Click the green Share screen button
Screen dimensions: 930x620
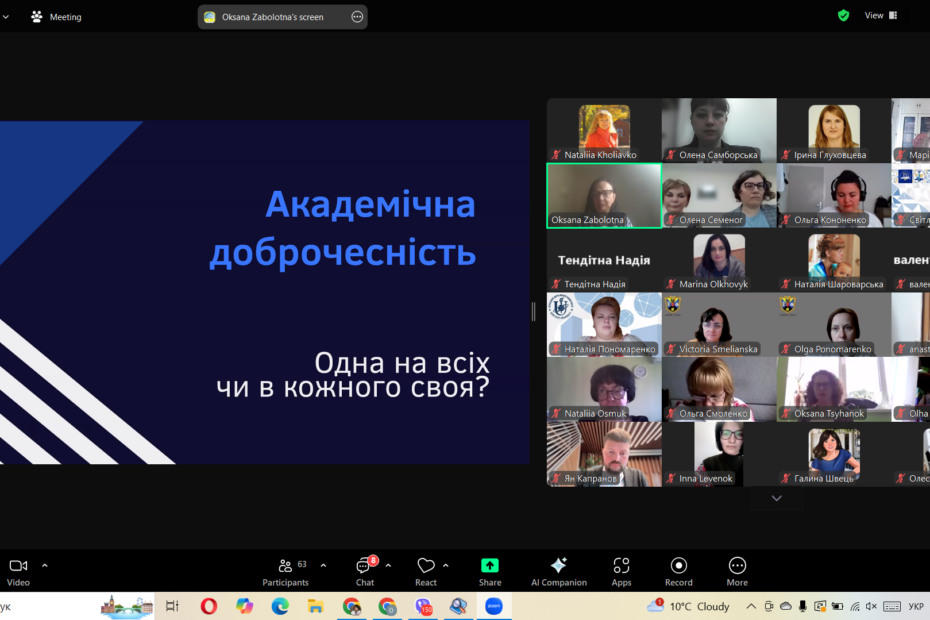490,565
